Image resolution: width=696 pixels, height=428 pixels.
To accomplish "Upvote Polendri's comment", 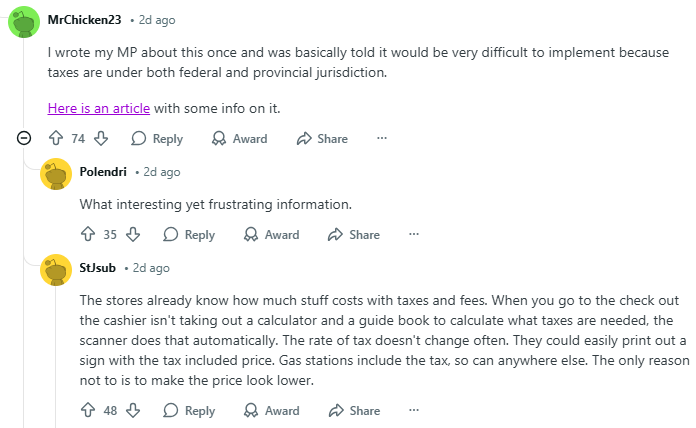I will coord(88,235).
